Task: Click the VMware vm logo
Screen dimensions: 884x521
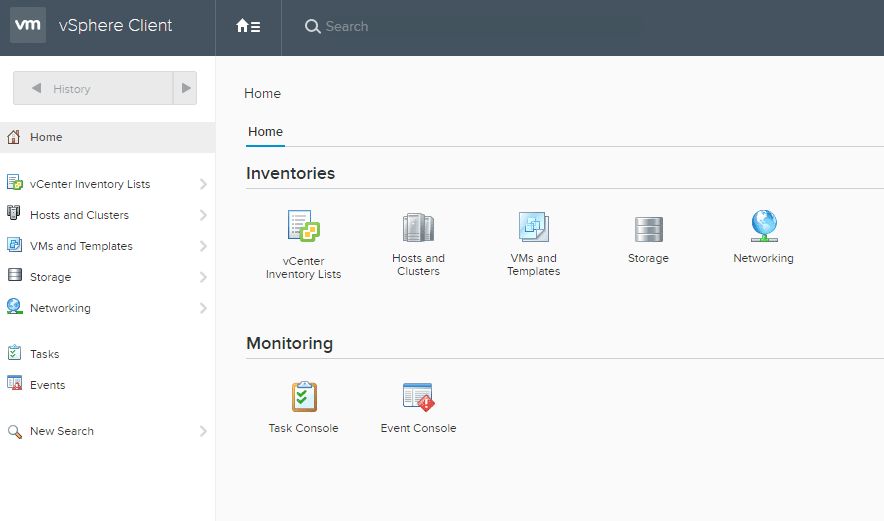Action: [x=28, y=25]
